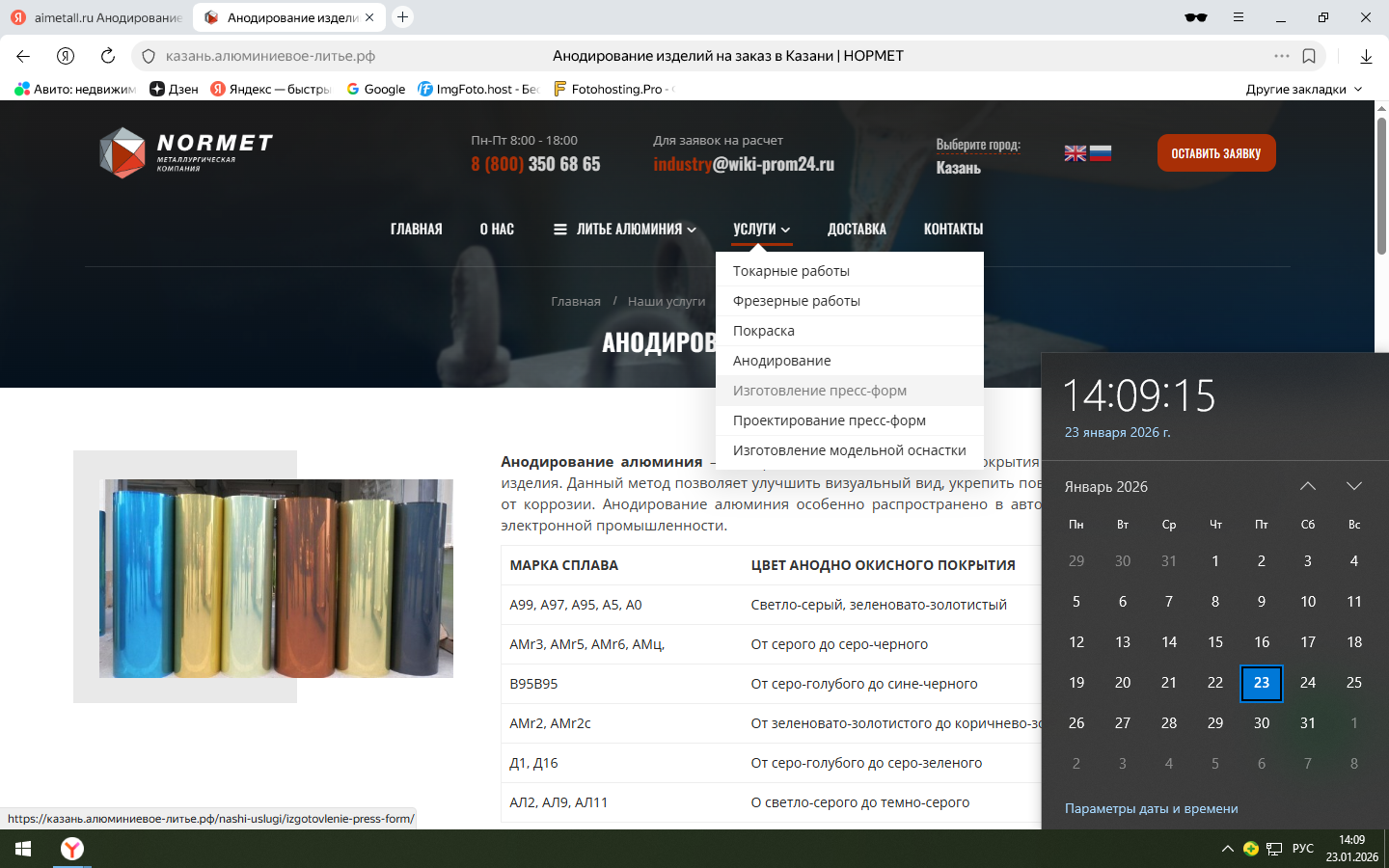The height and width of the screenshot is (868, 1389).
Task: Show hidden system tray icons
Action: [x=1227, y=849]
